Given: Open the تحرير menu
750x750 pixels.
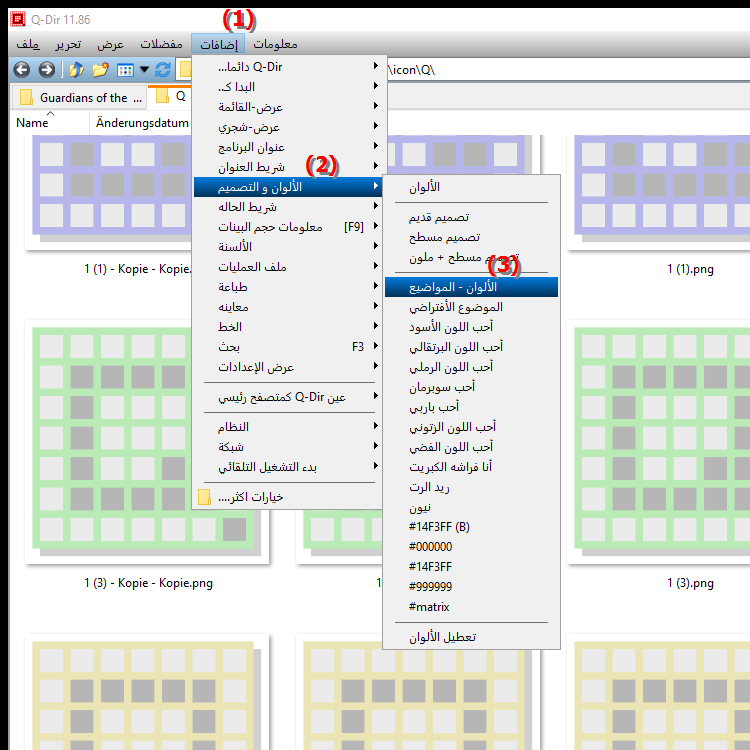Looking at the screenshot, I should click(x=68, y=44).
